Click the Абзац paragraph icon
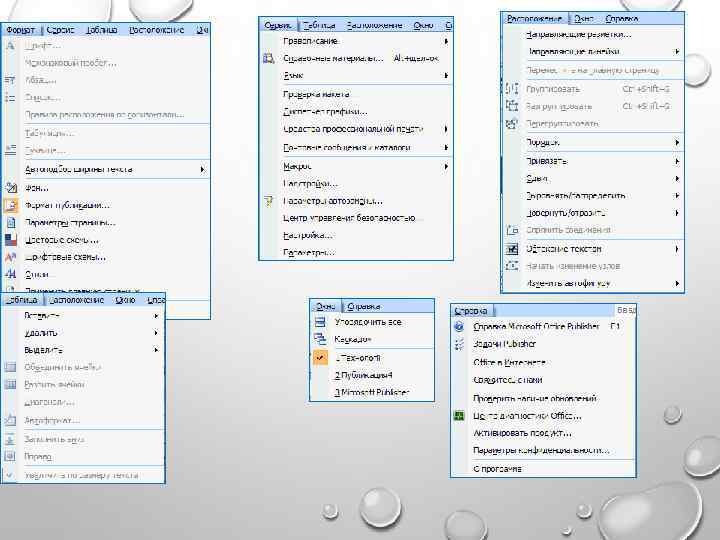This screenshot has height=540, width=720. [10, 80]
